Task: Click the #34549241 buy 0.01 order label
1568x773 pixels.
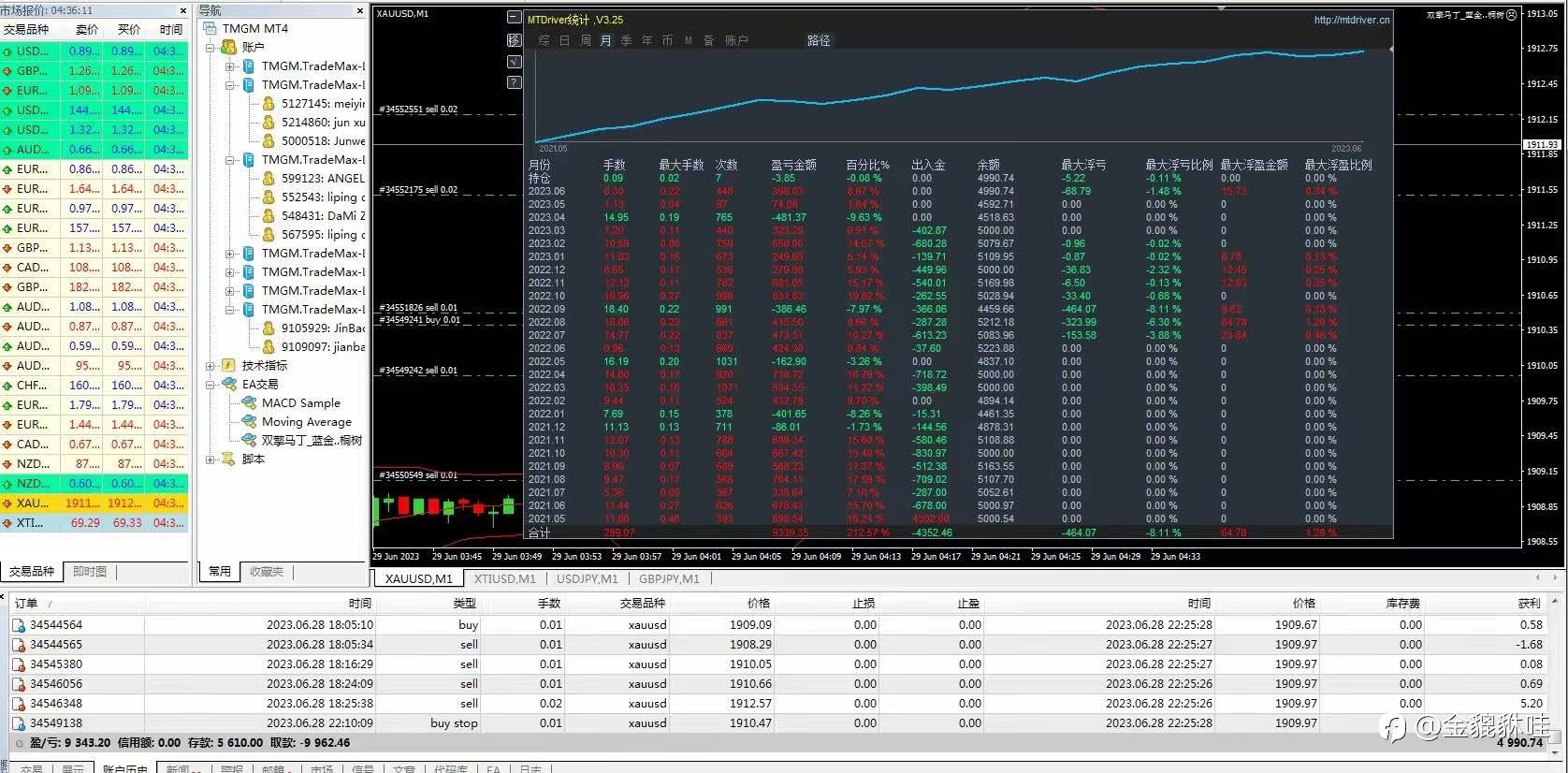Action: point(419,320)
